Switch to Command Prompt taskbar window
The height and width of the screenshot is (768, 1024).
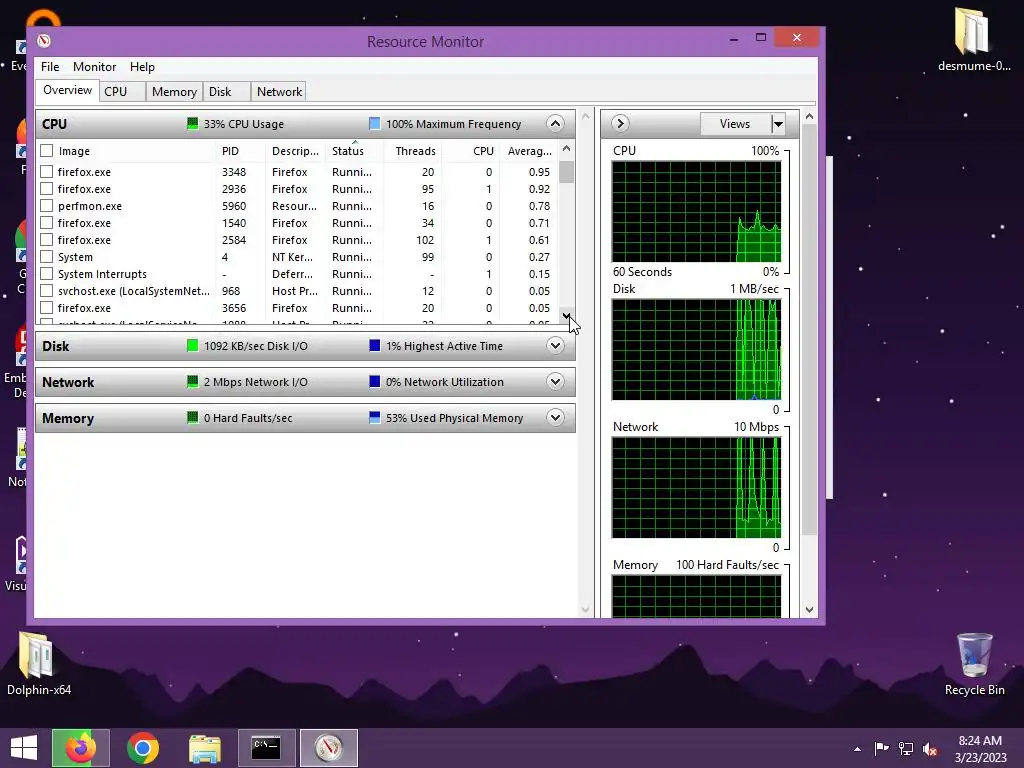tap(266, 748)
